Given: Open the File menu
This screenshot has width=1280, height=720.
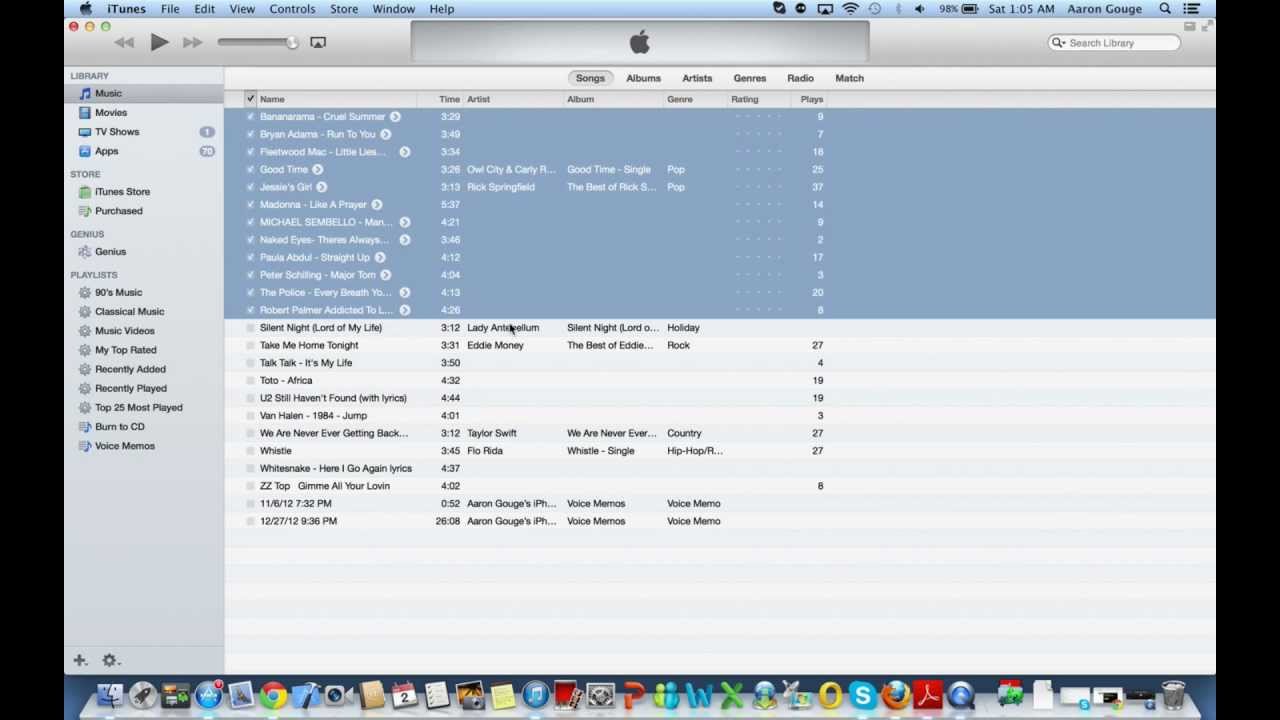Looking at the screenshot, I should coord(170,9).
